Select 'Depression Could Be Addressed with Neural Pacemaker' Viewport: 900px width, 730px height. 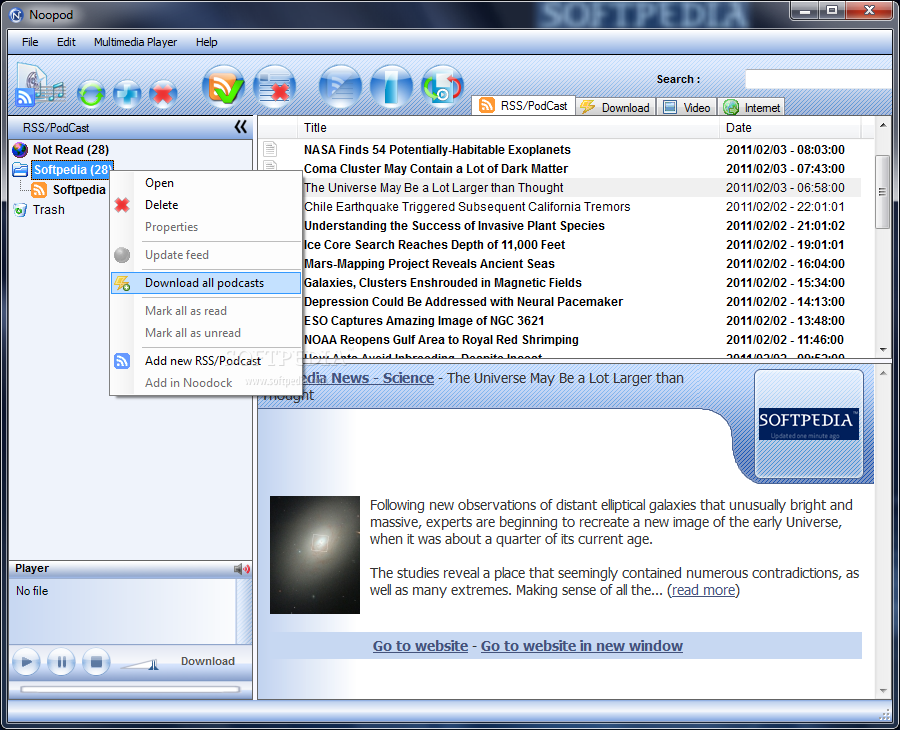click(464, 301)
